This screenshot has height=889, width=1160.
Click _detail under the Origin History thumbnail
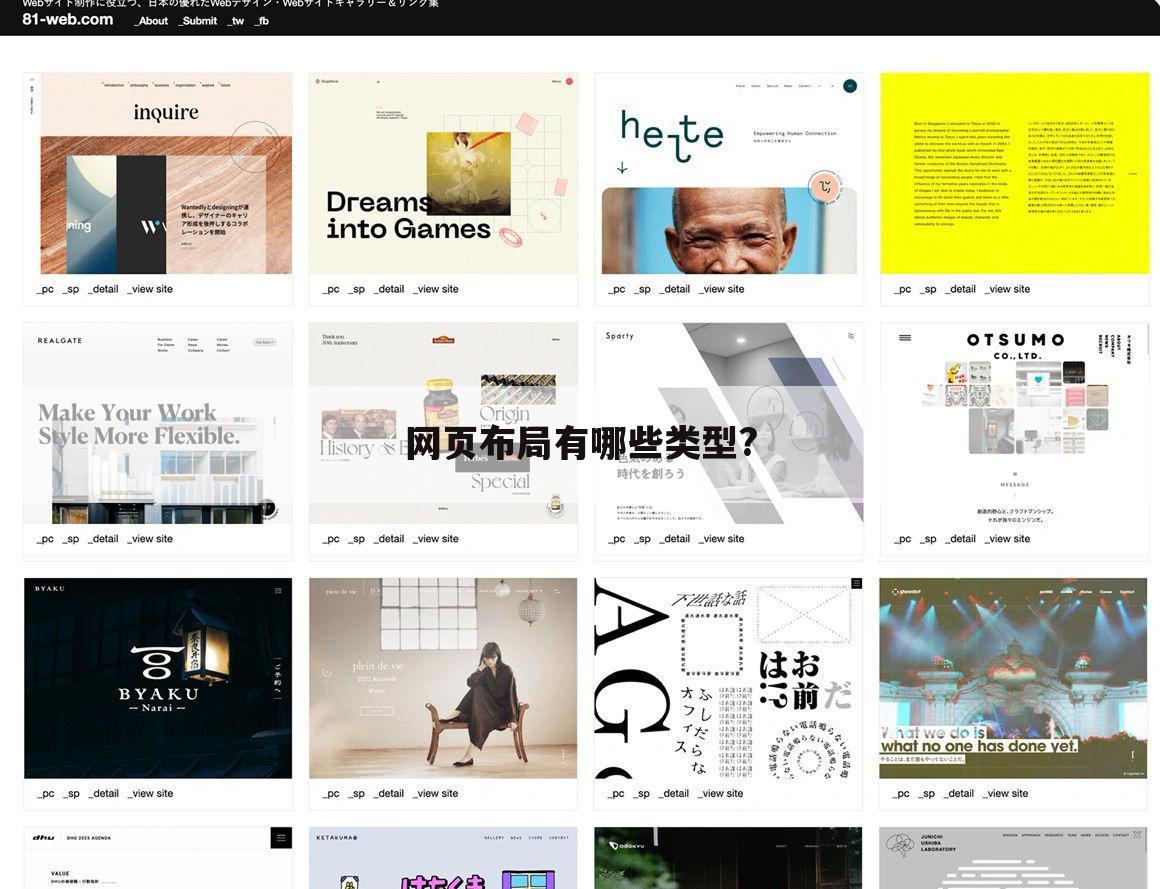coord(388,539)
